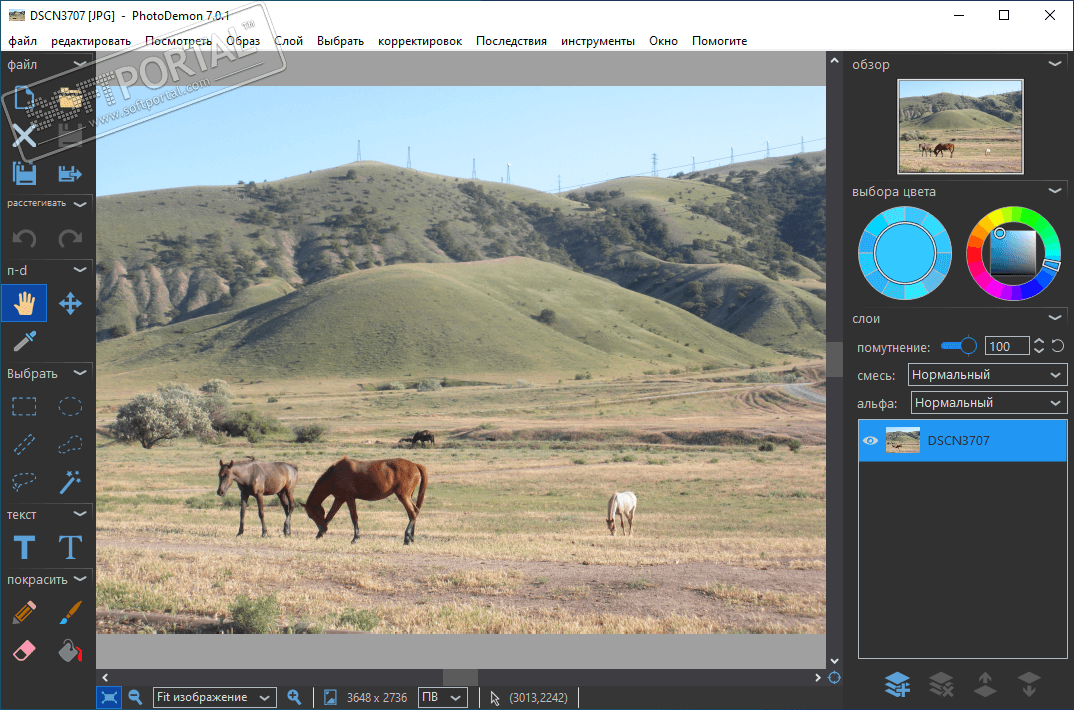The height and width of the screenshot is (710, 1074).
Task: Zoom in with the plus magnifier
Action: coord(295,698)
